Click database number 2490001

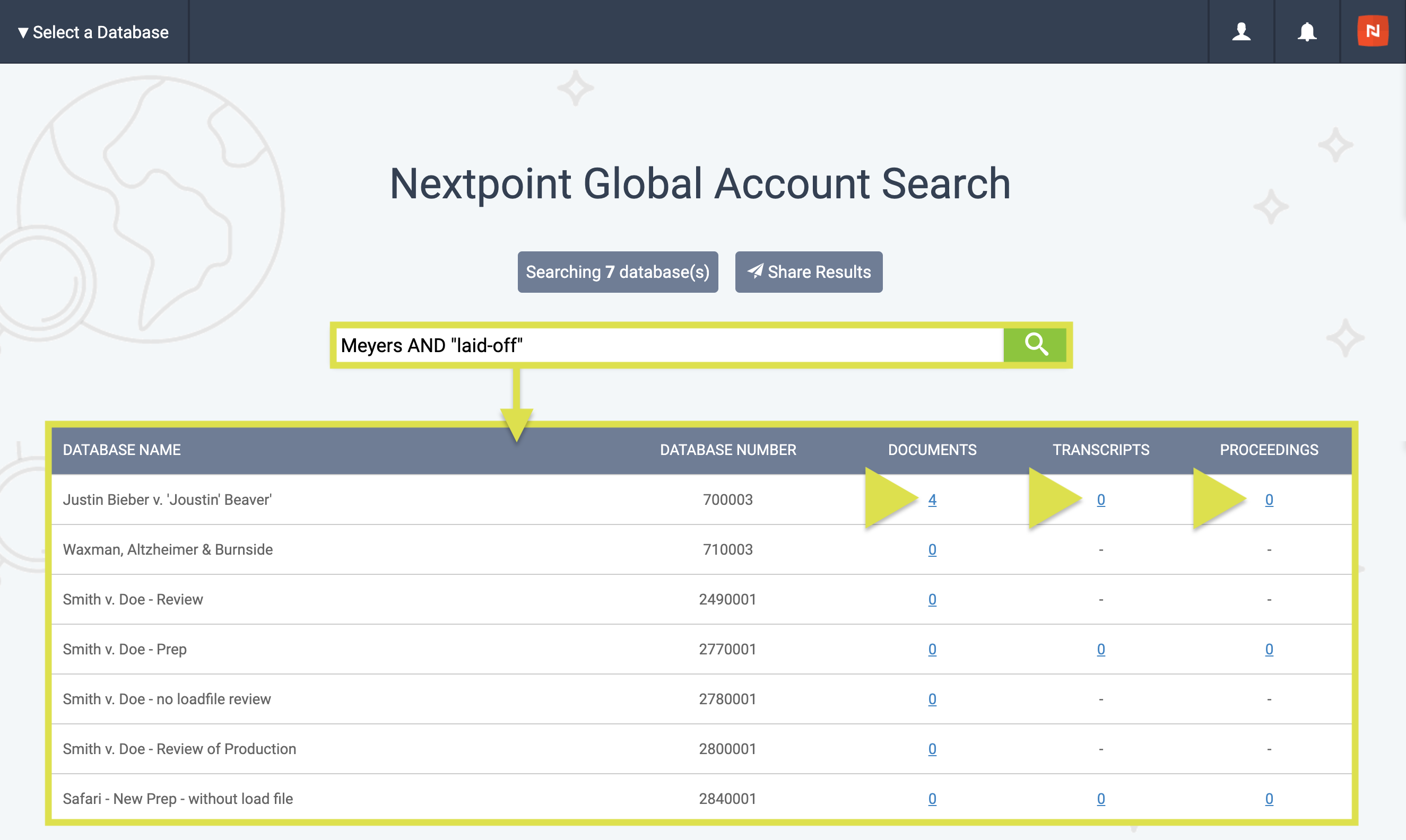pos(727,599)
